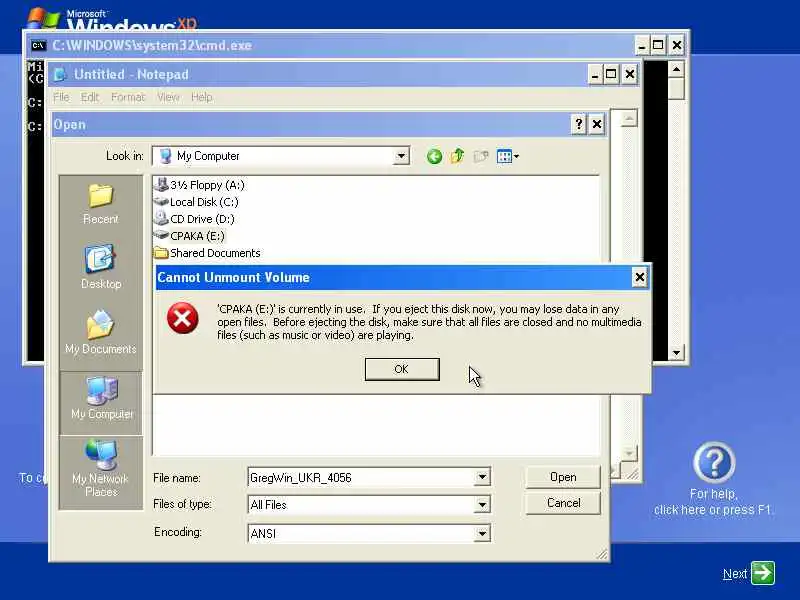800x600 pixels.
Task: Open the Views menu icon
Action: tap(508, 156)
